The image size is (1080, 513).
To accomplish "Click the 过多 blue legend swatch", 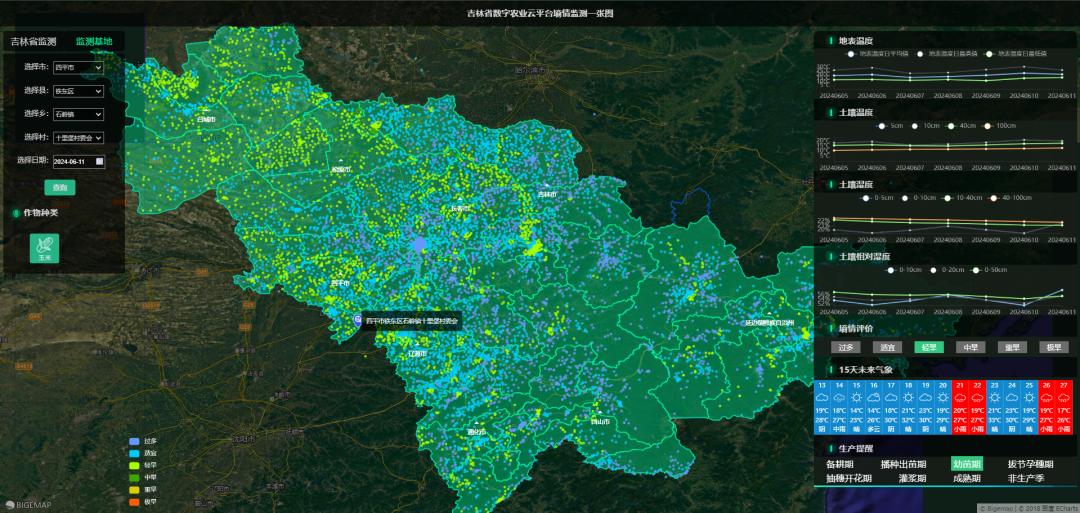I will coord(134,441).
